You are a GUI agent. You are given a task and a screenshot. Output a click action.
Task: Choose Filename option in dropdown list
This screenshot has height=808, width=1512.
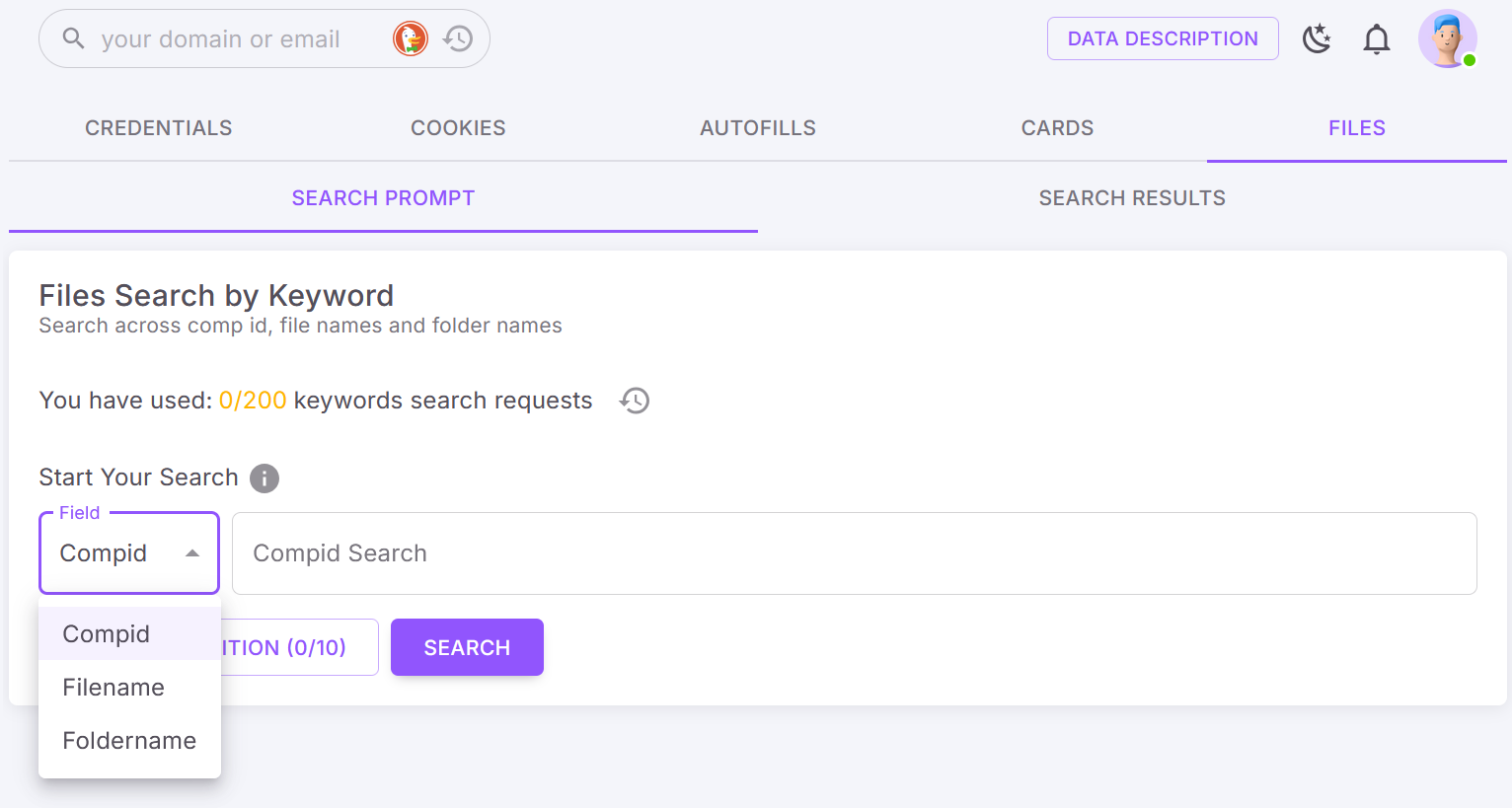[129, 687]
